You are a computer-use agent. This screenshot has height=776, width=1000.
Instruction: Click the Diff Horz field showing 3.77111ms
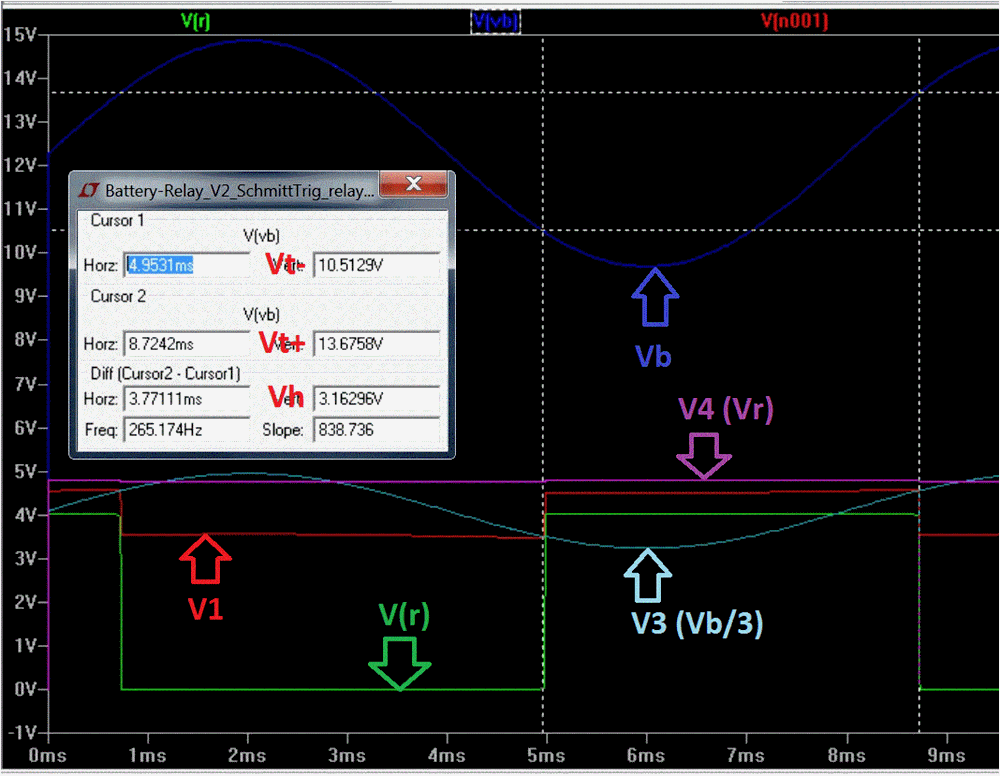tap(186, 399)
